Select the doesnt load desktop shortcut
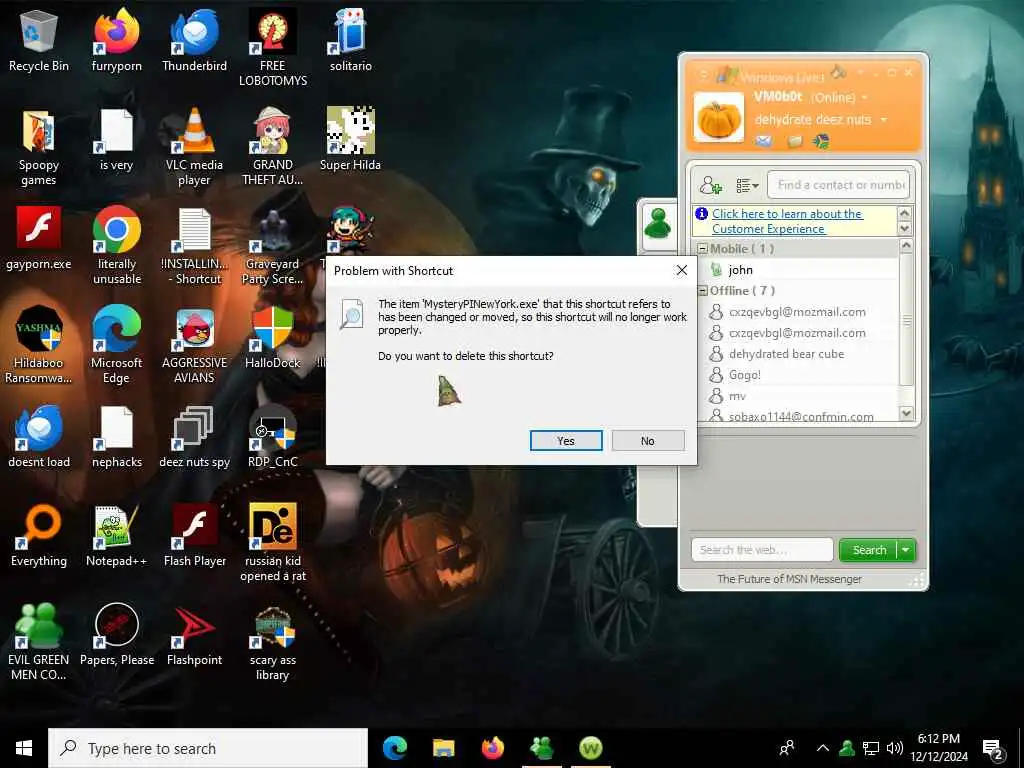 pyautogui.click(x=39, y=436)
